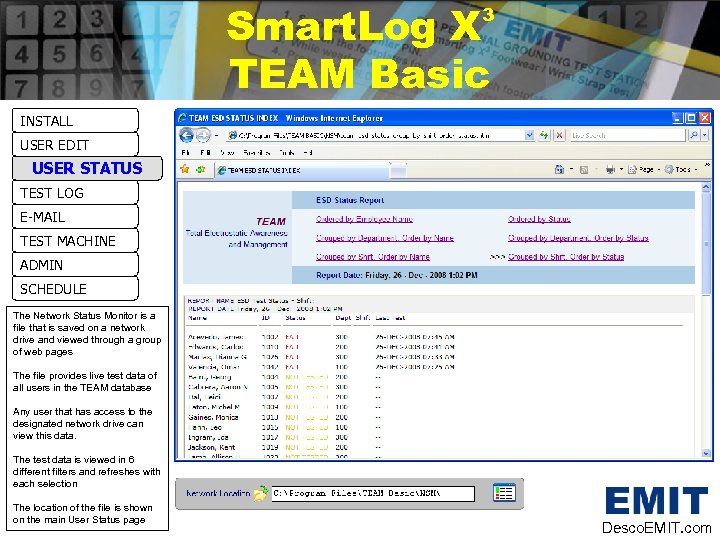Open the recent pages dropdown beside Forward
This screenshot has width=720, height=540.
tap(216, 135)
